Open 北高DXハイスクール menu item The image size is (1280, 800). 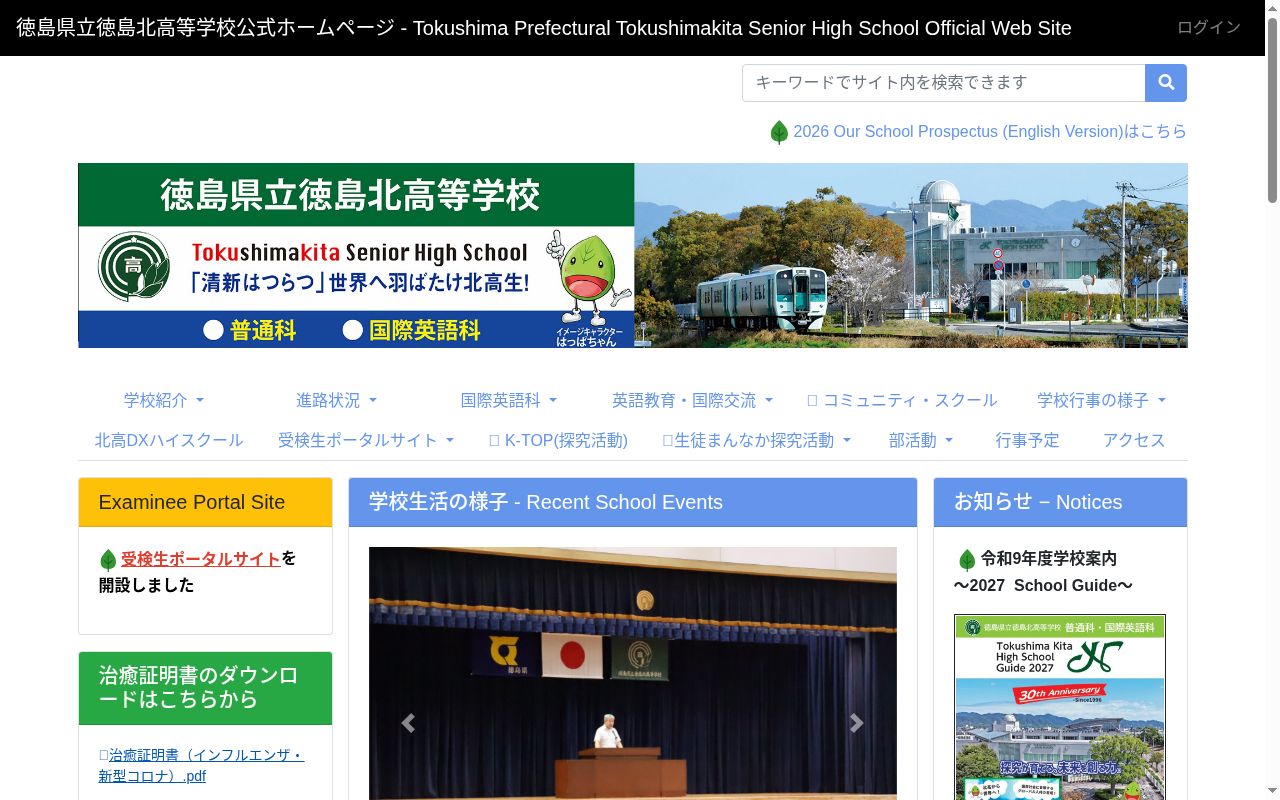pyautogui.click(x=169, y=440)
